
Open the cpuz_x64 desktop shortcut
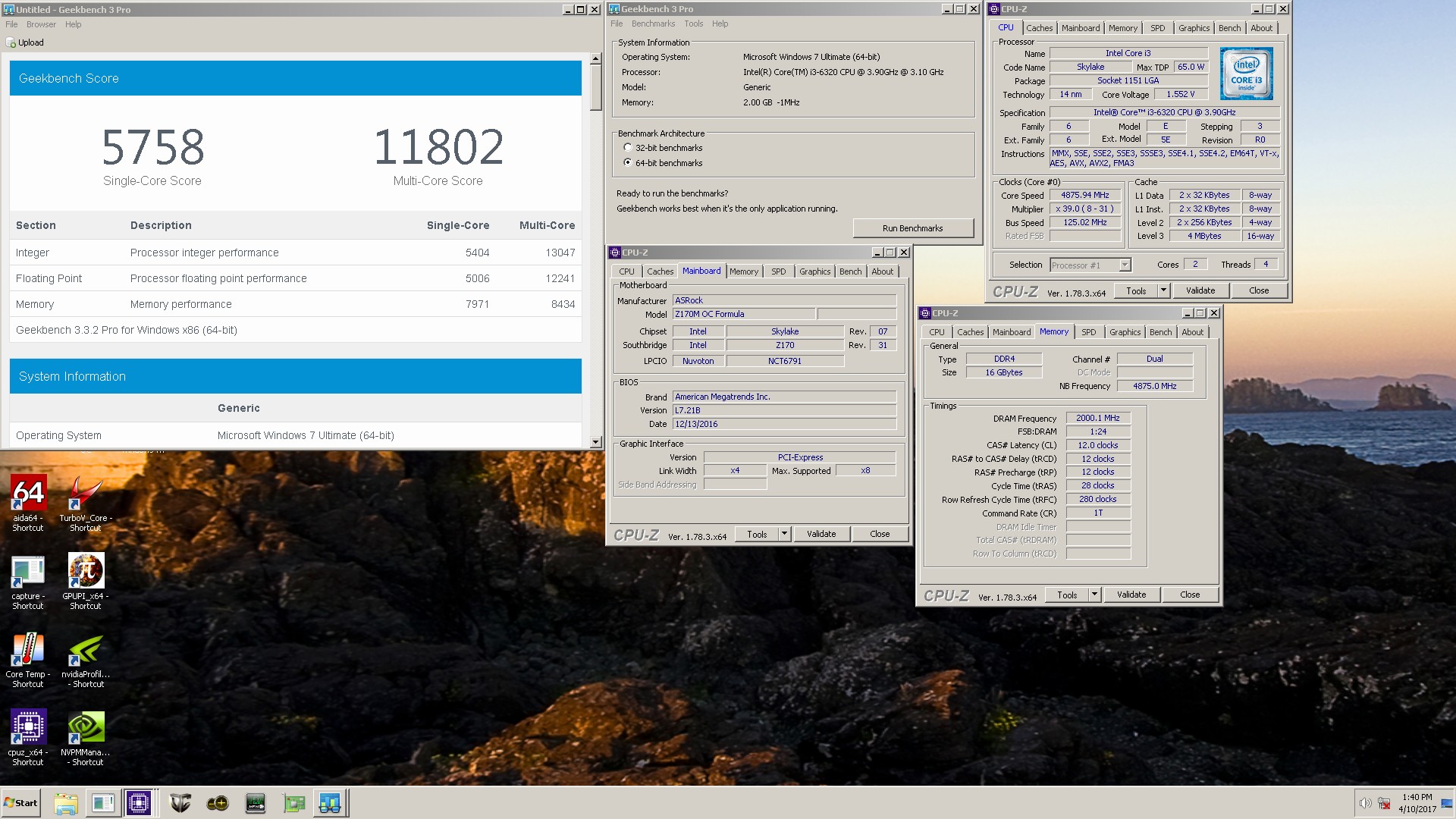pyautogui.click(x=28, y=738)
